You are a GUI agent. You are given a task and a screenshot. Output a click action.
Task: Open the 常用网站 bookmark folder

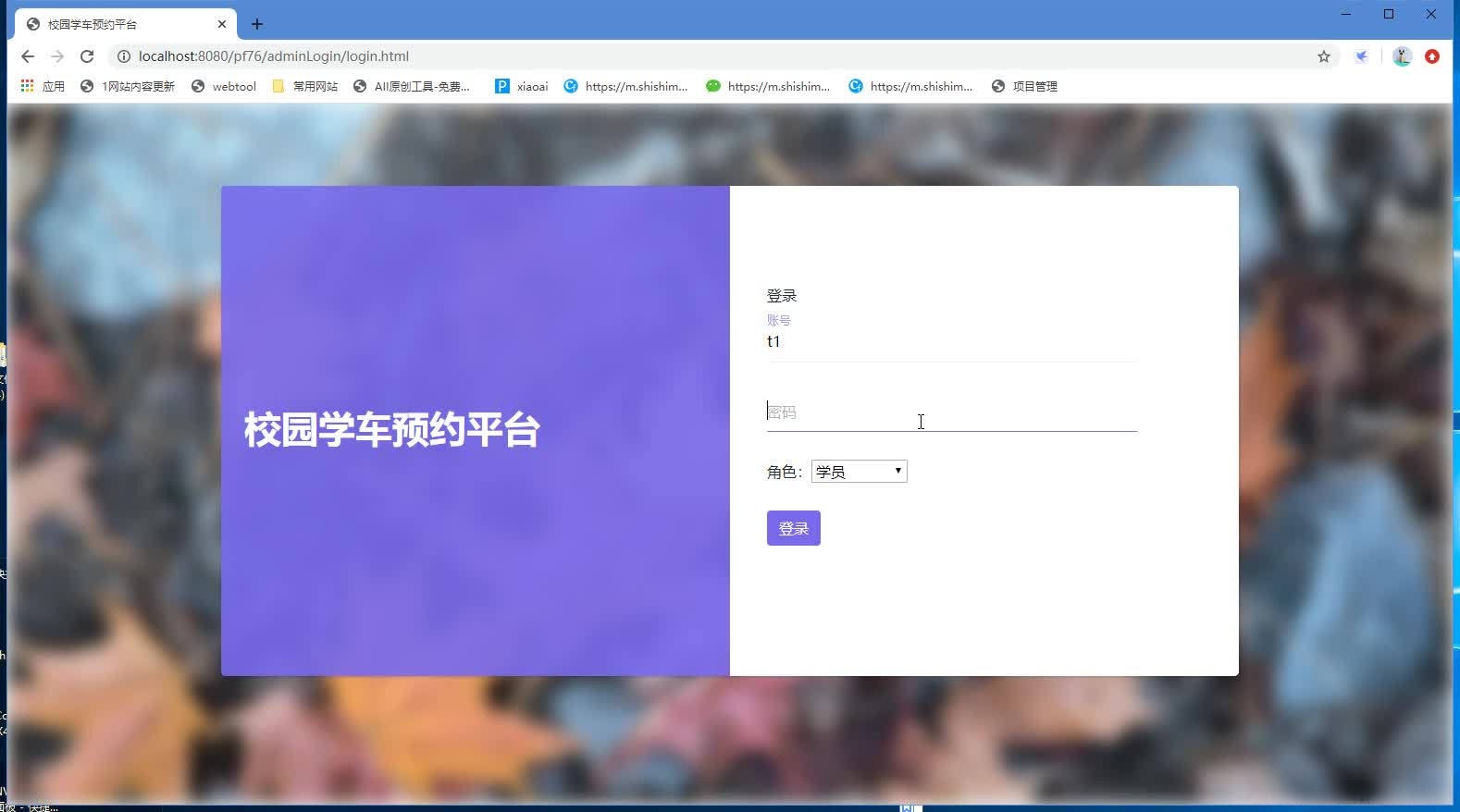click(x=304, y=86)
